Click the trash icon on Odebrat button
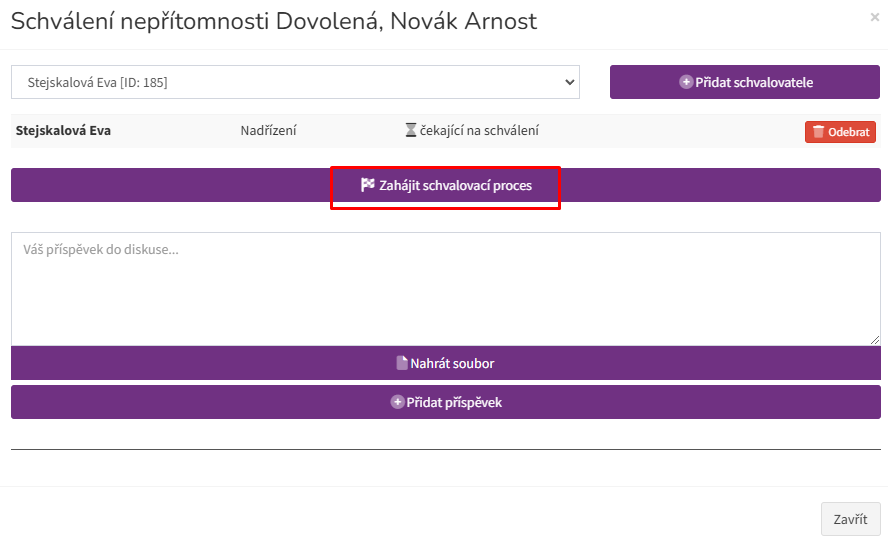888x546 pixels. coord(818,132)
